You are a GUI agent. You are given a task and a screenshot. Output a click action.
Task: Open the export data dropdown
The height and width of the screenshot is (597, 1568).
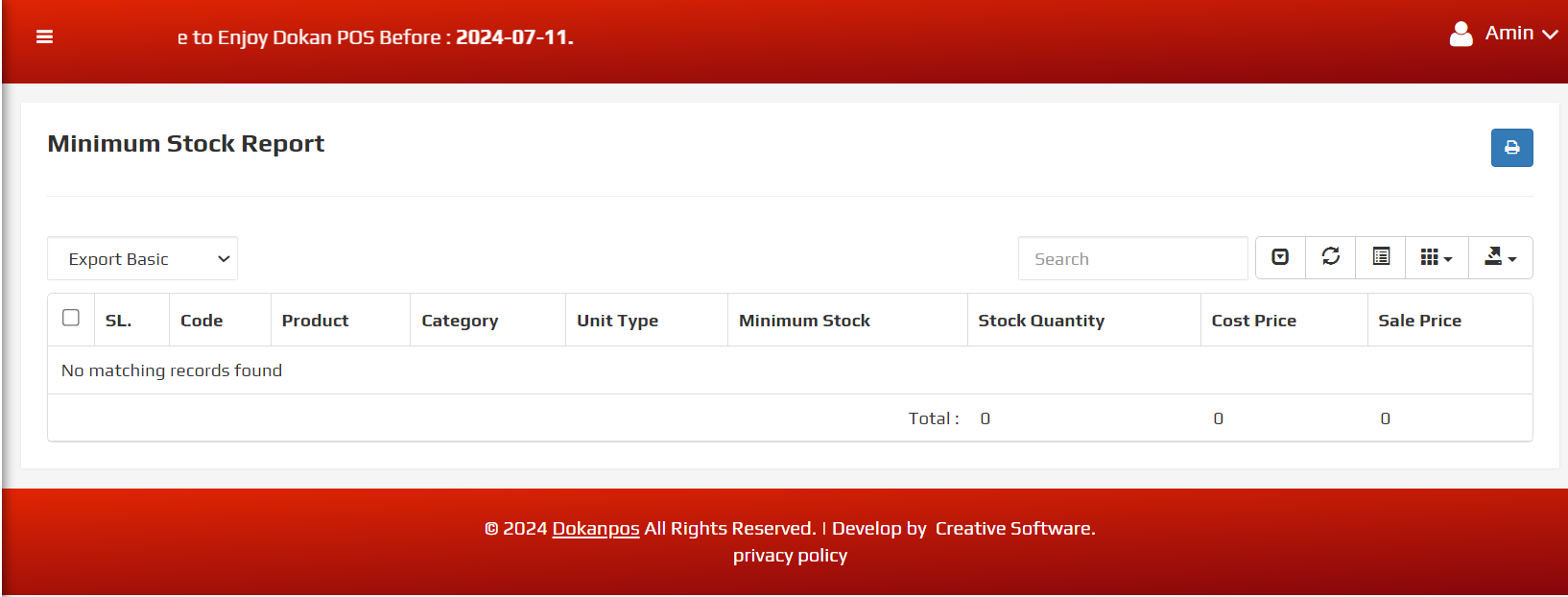[1500, 257]
